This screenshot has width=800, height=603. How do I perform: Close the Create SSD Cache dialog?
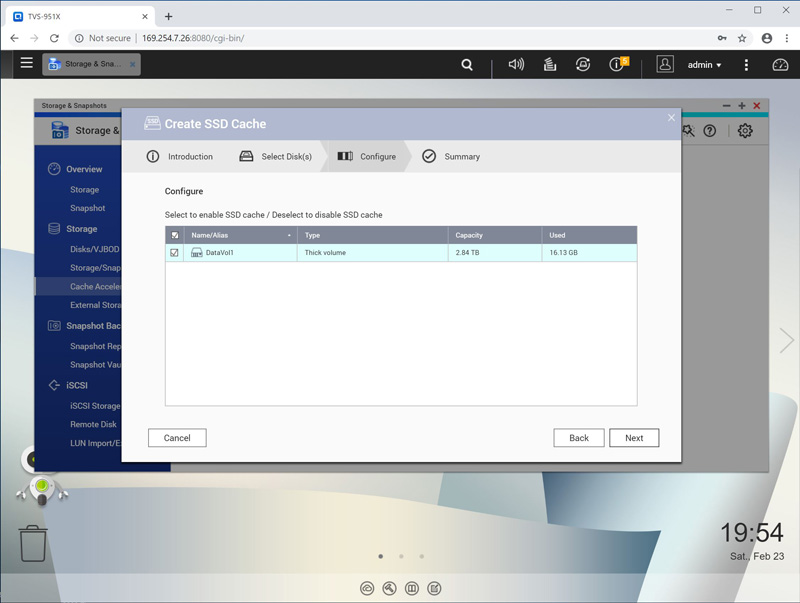pyautogui.click(x=671, y=118)
